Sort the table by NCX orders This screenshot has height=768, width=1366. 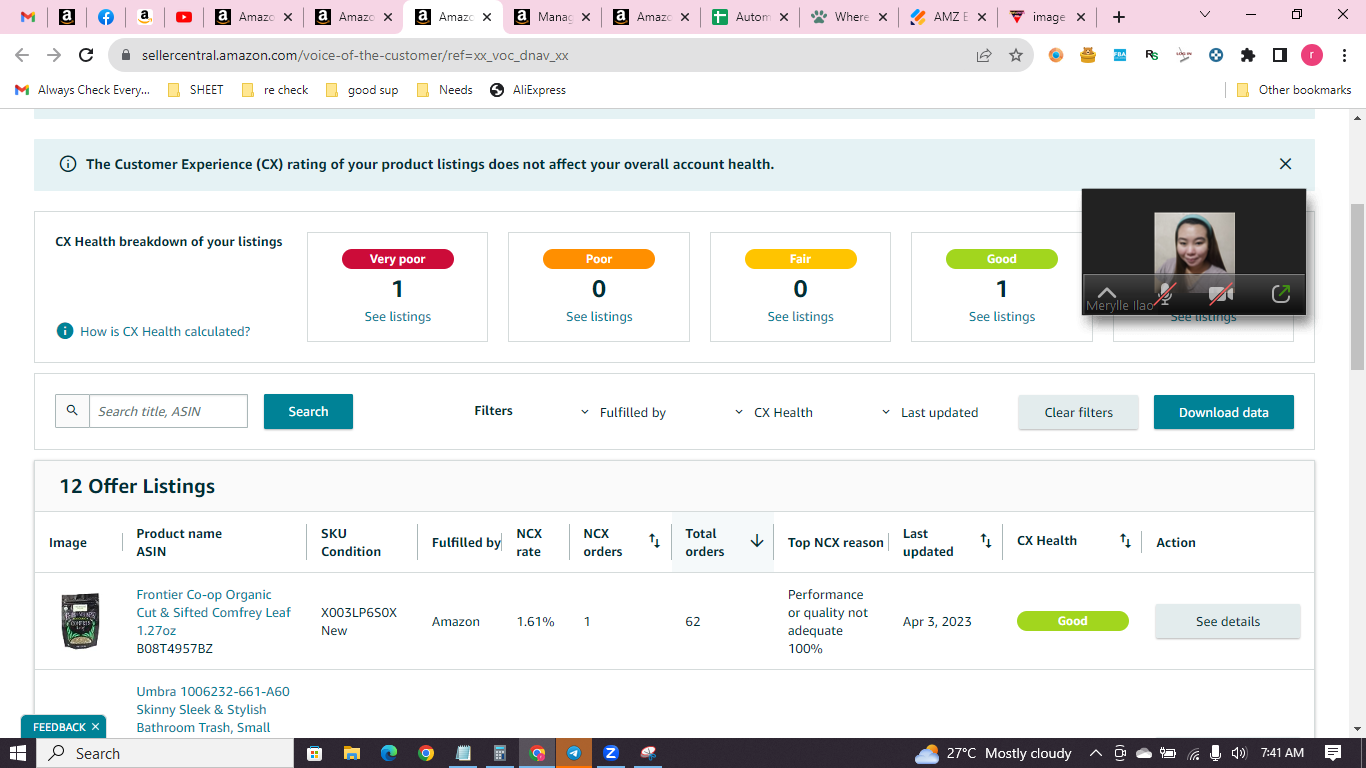654,541
